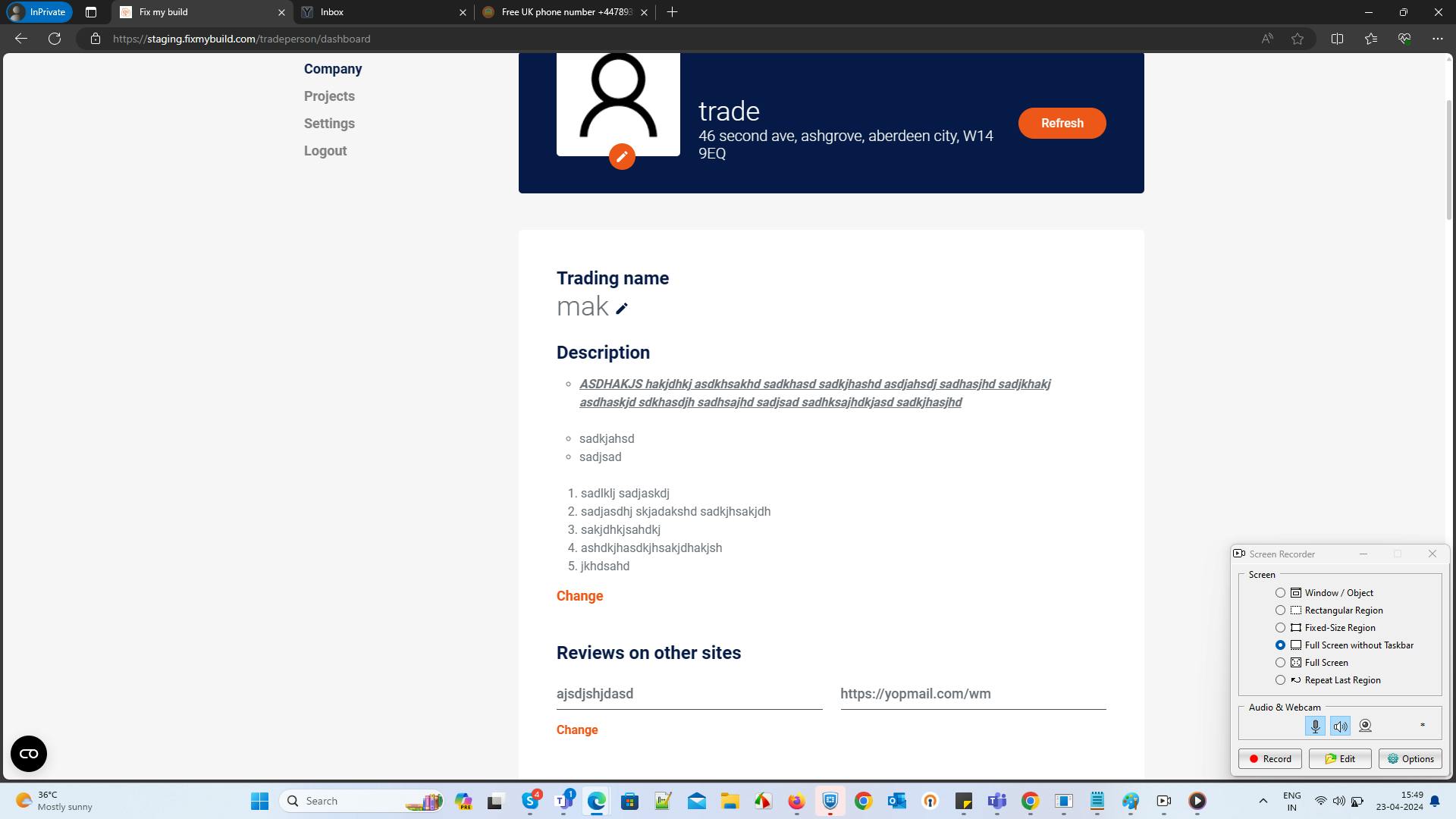Add page to browser favorites star
Image resolution: width=1456 pixels, height=819 pixels.
pos(1298,39)
